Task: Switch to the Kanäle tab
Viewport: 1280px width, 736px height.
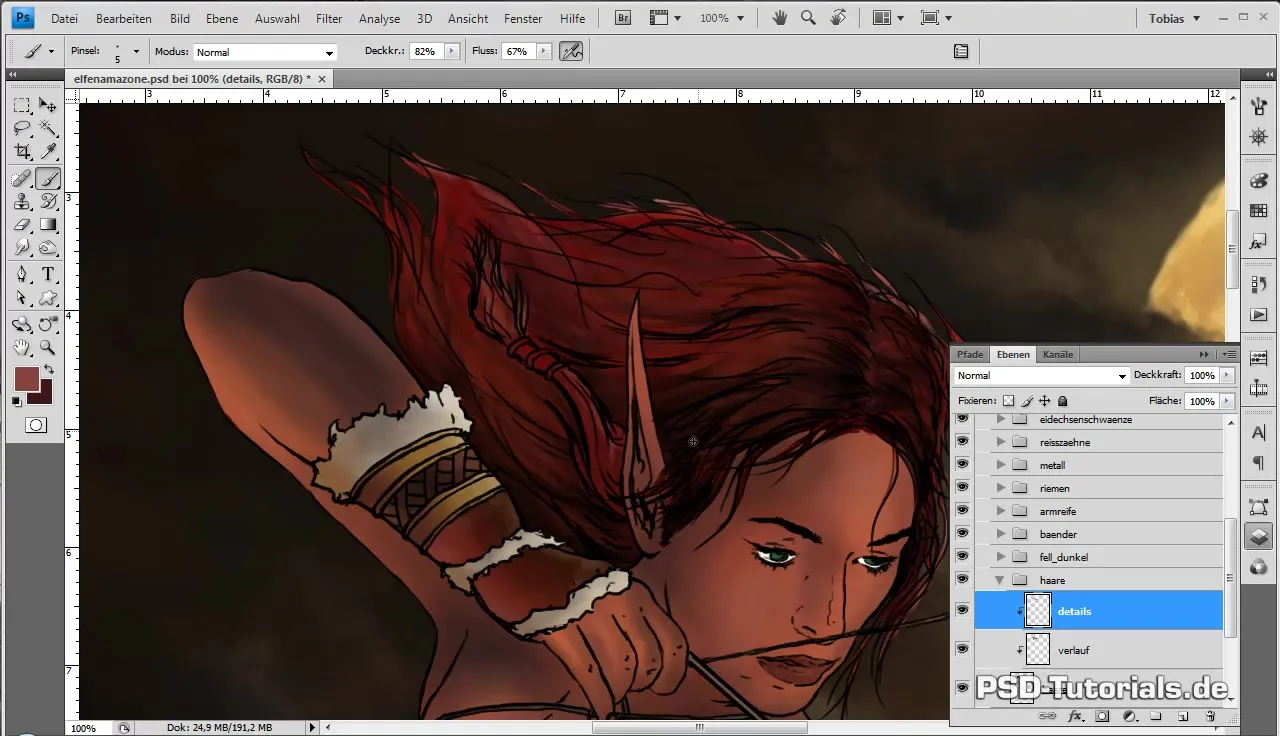Action: pyautogui.click(x=1058, y=354)
